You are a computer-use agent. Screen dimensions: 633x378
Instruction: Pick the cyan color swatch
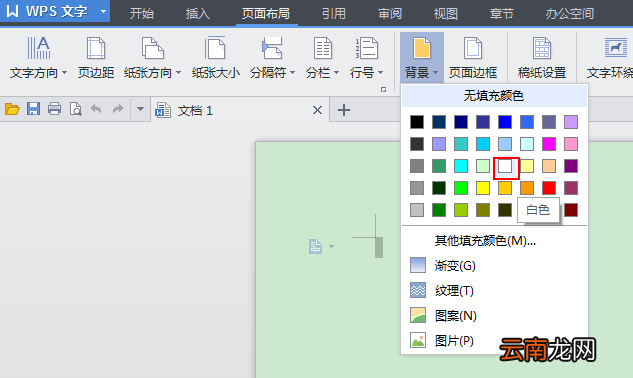coord(461,166)
